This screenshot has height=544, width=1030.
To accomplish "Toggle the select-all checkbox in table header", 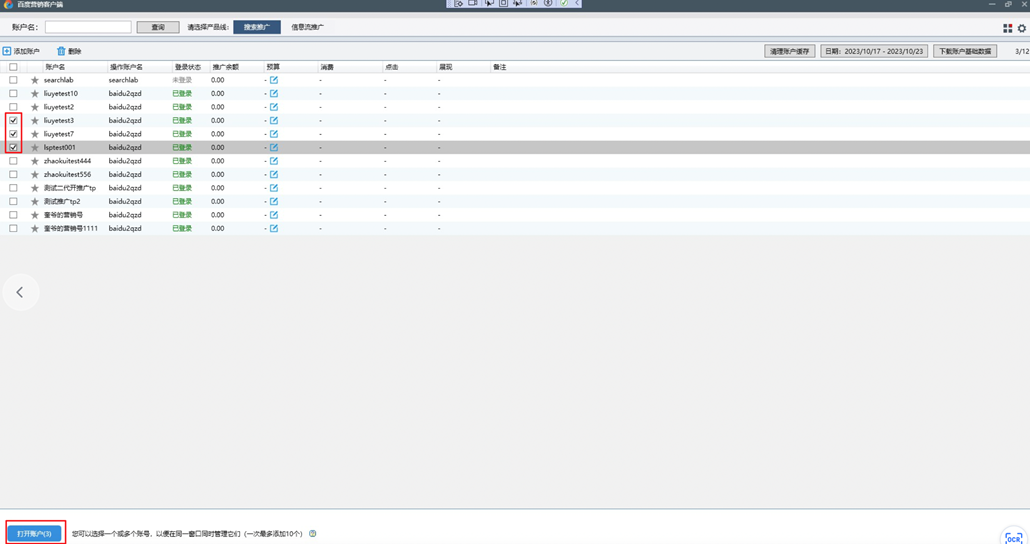I will [13, 67].
